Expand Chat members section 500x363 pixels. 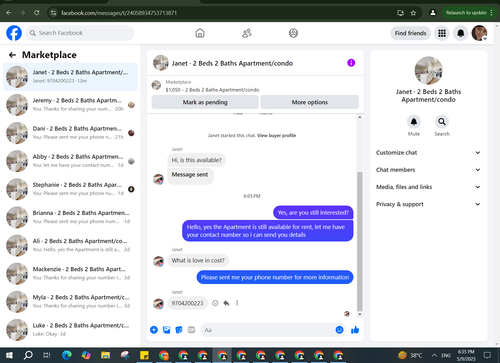428,170
